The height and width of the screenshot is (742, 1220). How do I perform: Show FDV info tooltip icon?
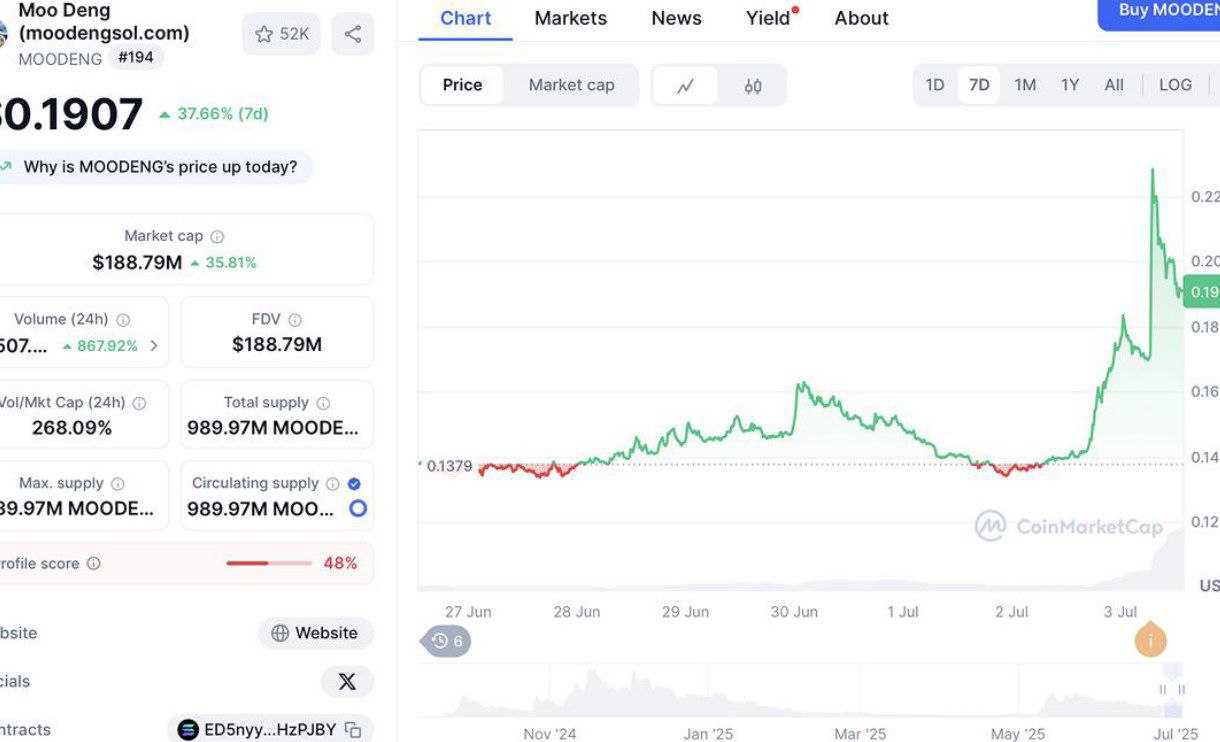(295, 320)
